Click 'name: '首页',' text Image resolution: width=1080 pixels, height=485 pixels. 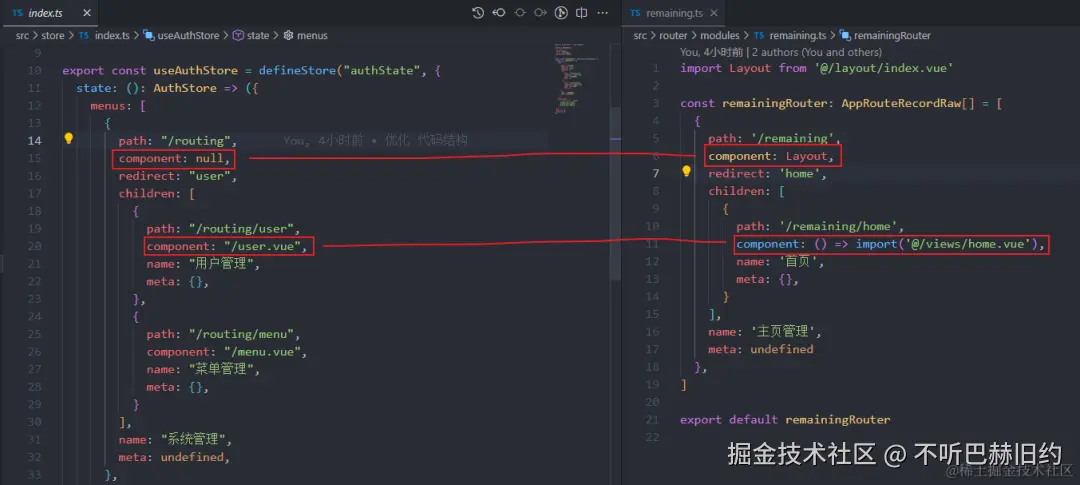[780, 262]
